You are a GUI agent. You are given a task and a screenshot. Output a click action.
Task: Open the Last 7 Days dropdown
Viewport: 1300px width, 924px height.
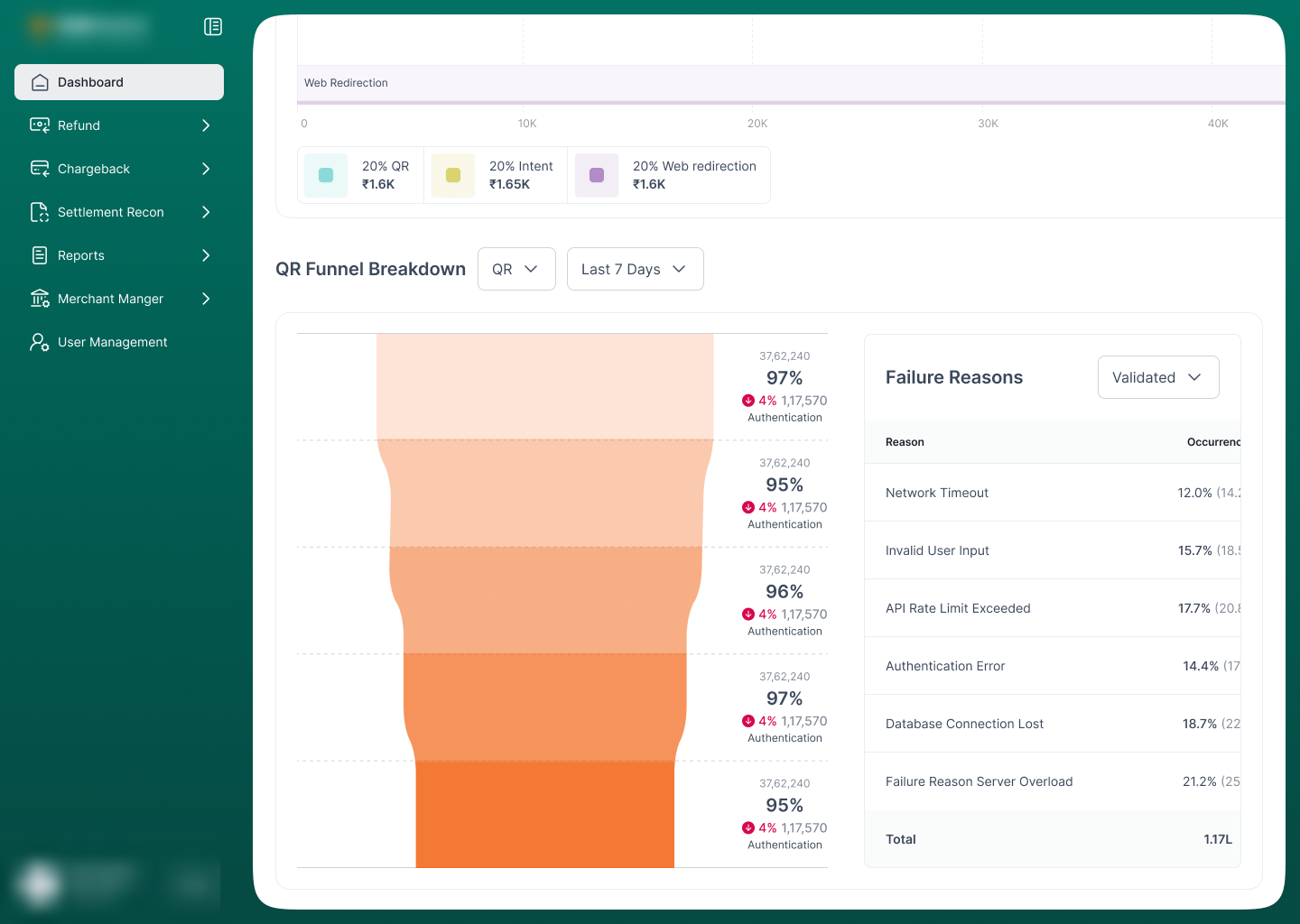point(636,269)
